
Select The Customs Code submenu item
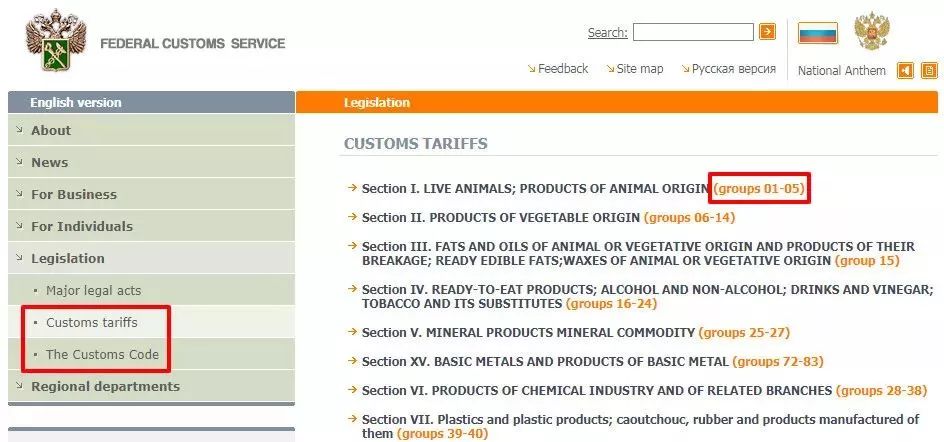point(102,354)
